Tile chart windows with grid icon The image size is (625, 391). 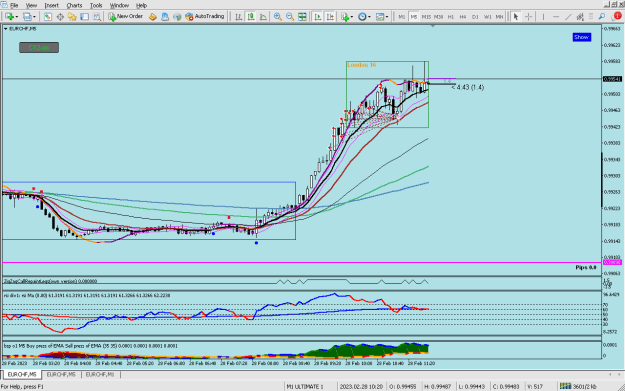tap(303, 17)
